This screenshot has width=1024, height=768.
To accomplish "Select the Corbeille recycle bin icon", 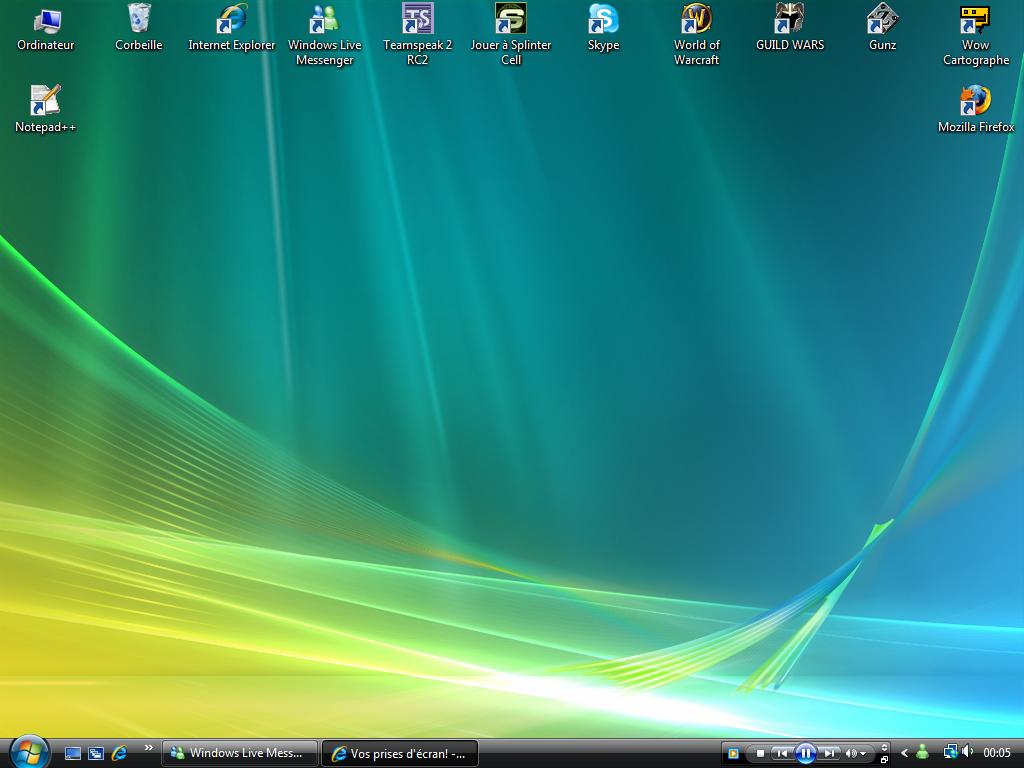I will [x=138, y=28].
